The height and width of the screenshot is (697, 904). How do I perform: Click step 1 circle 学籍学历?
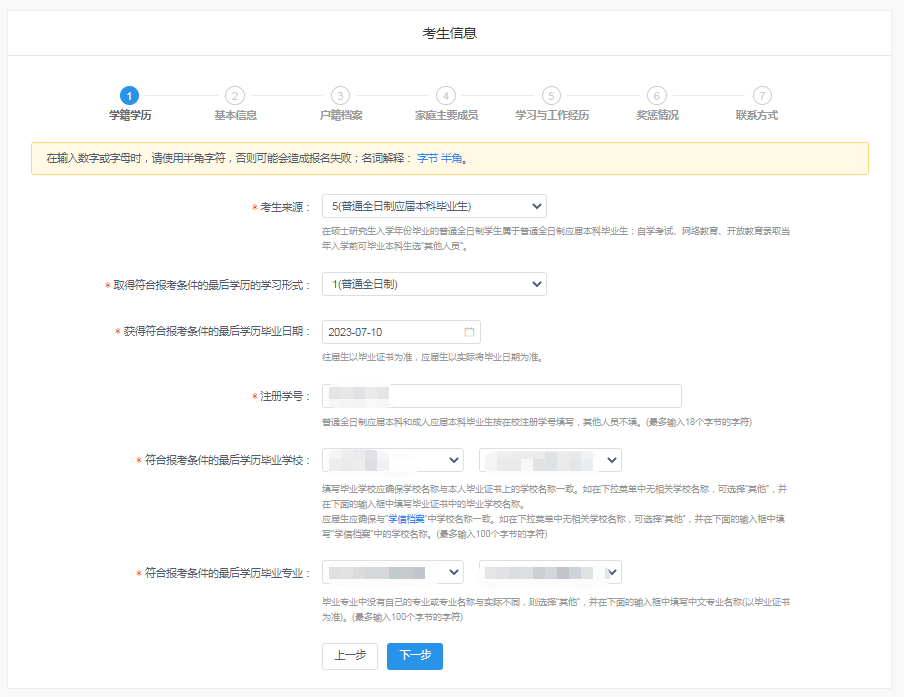tap(129, 95)
